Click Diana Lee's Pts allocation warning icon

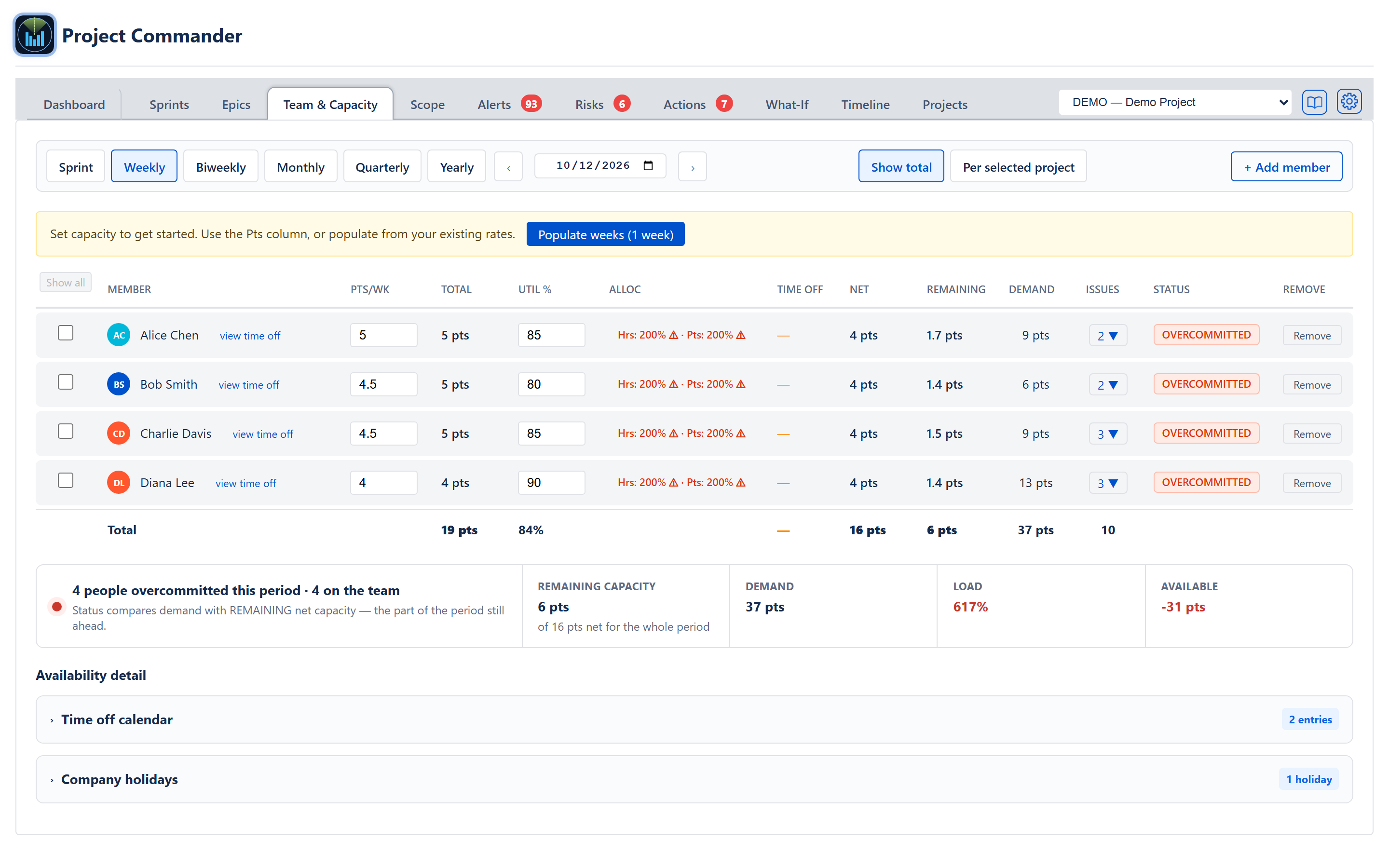pyautogui.click(x=740, y=483)
